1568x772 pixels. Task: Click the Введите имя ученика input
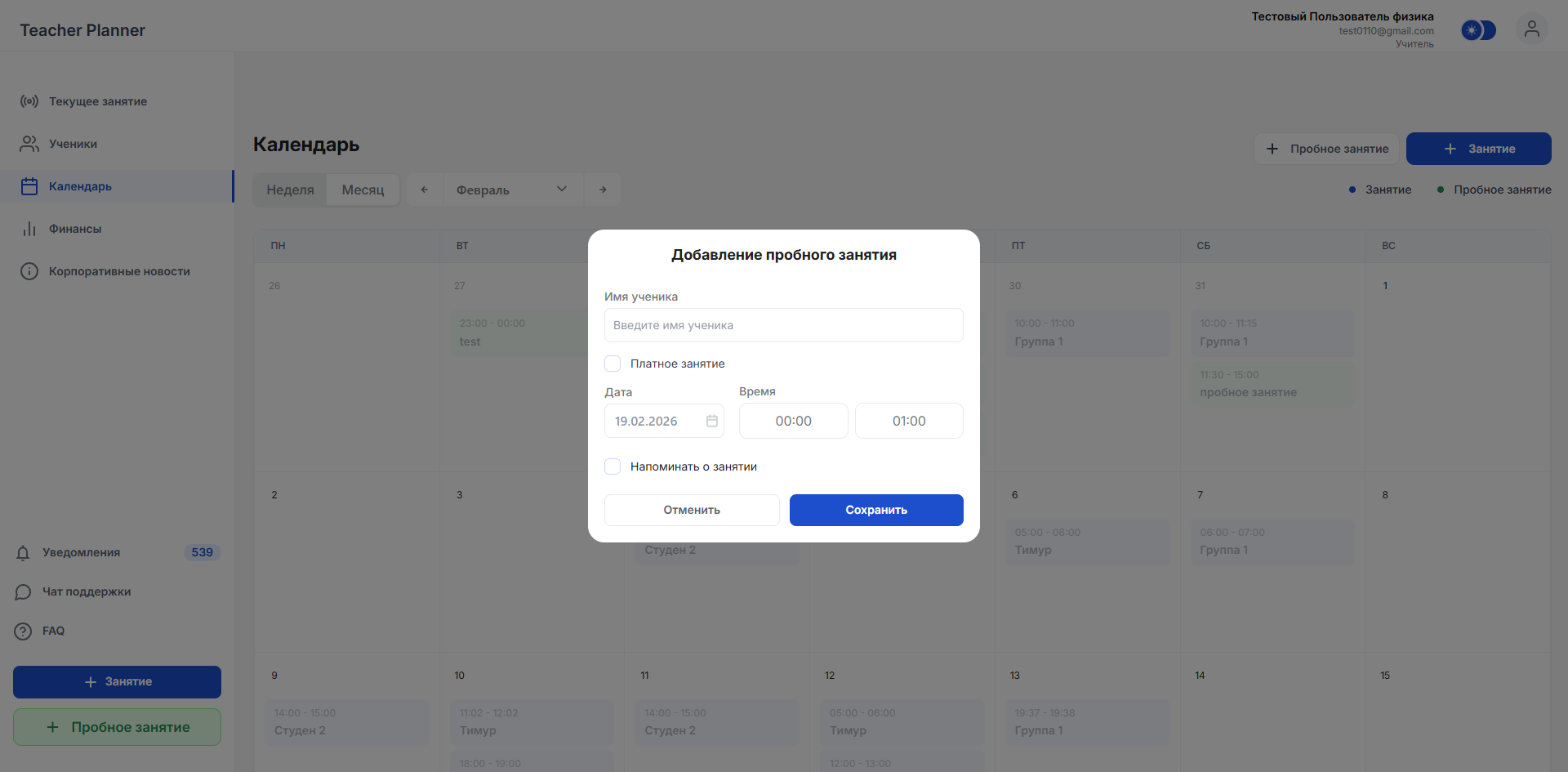tap(783, 325)
